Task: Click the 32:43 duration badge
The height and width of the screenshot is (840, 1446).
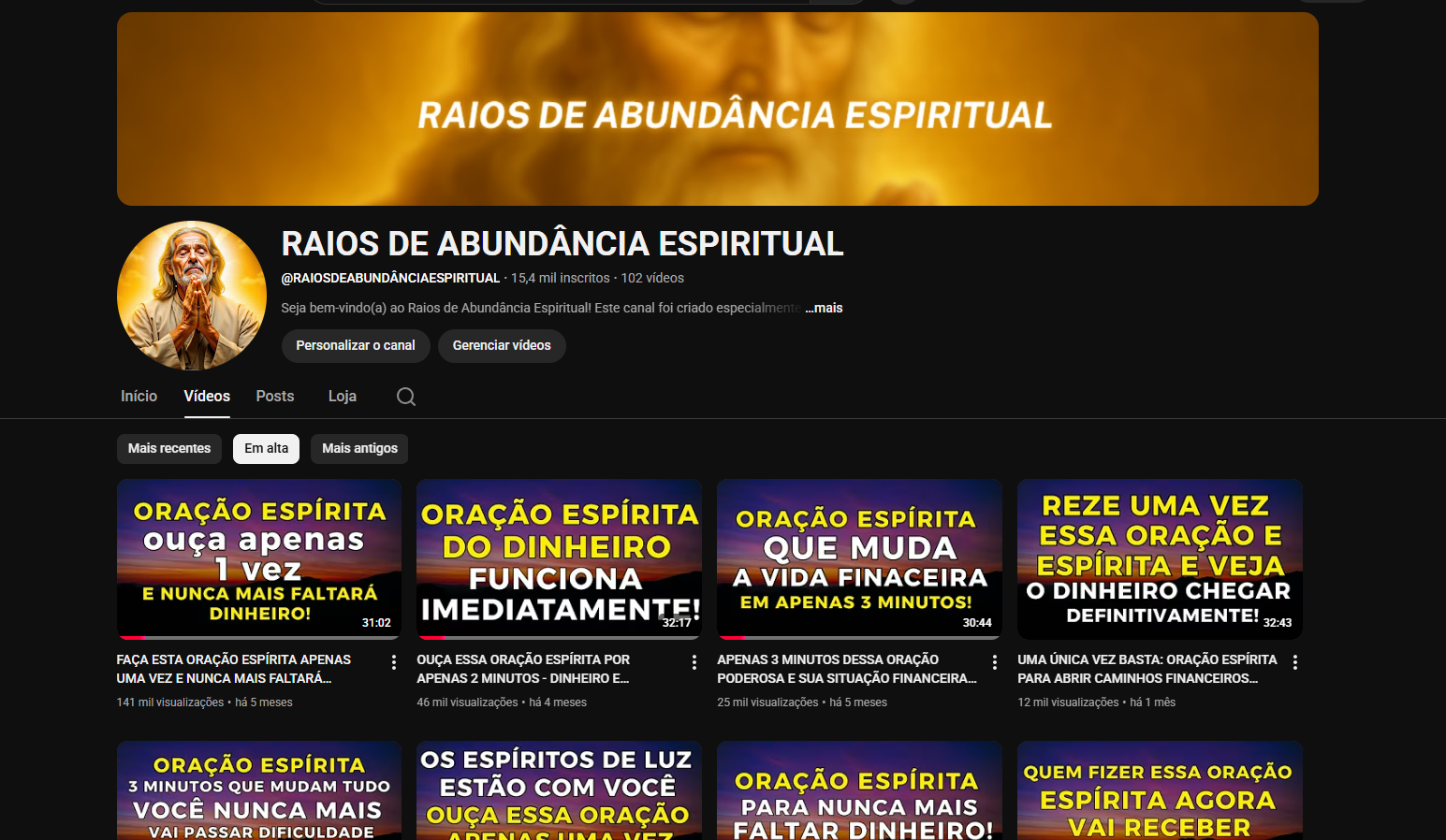Action: [1278, 623]
